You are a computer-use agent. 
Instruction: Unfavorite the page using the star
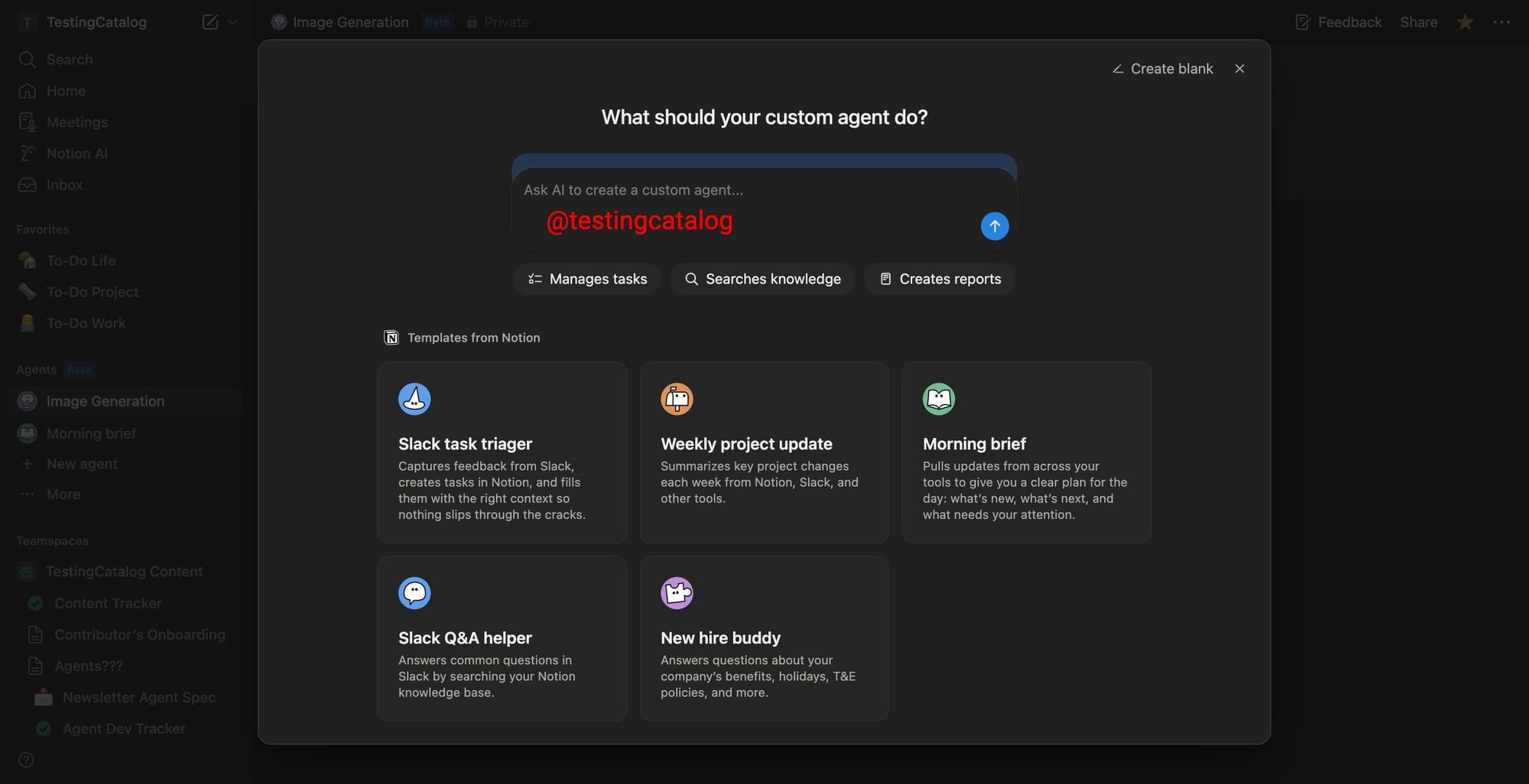pyautogui.click(x=1465, y=22)
